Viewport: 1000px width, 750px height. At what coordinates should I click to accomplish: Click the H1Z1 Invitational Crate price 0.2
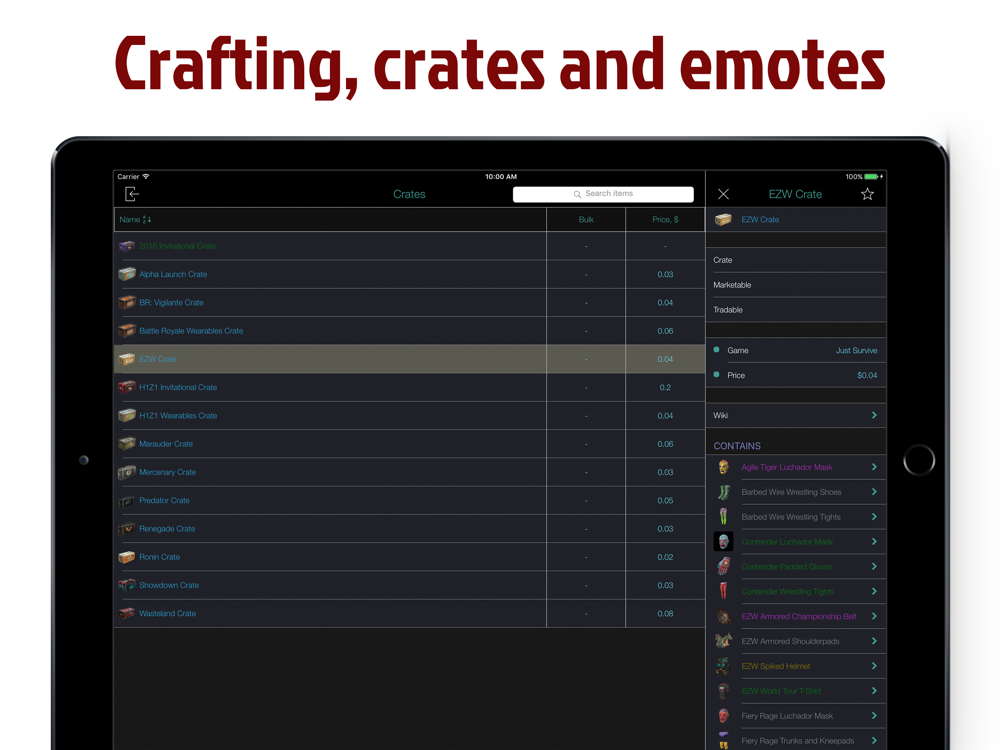click(665, 387)
